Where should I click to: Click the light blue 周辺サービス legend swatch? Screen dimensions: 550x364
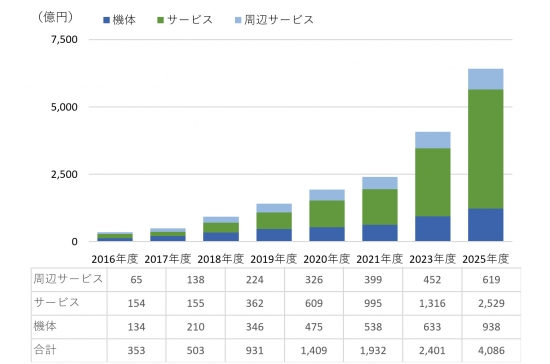tap(238, 20)
